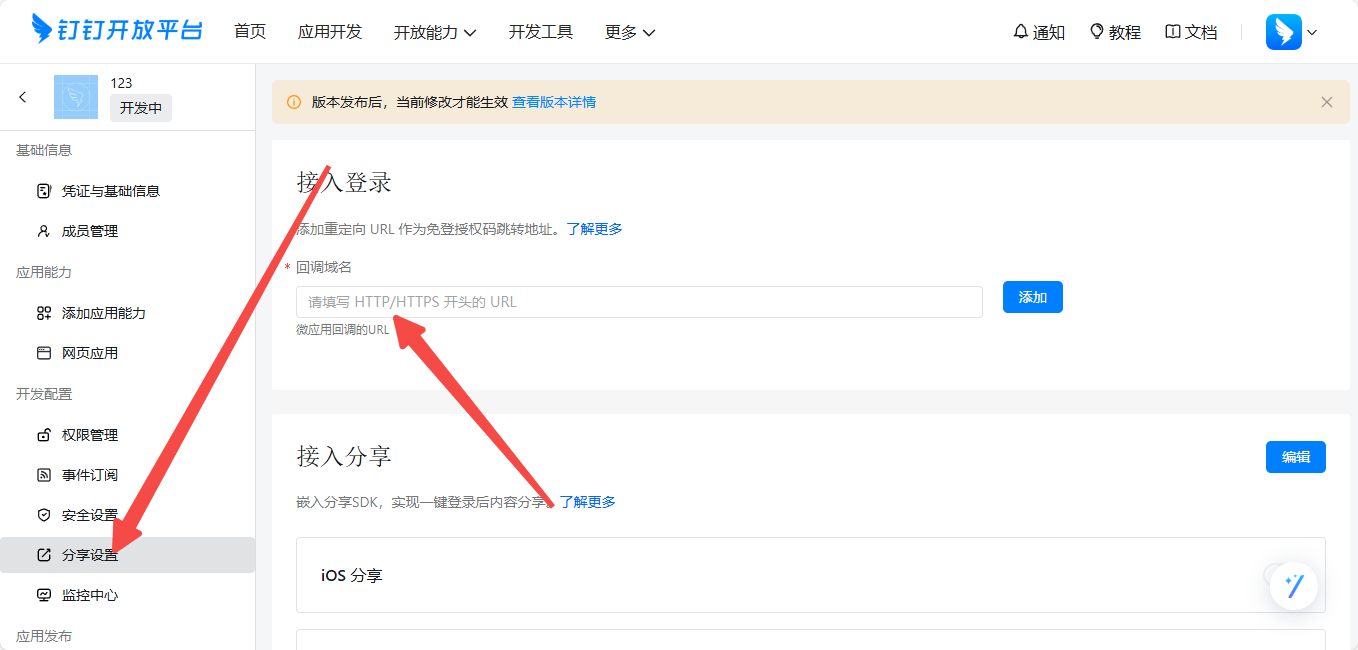This screenshot has width=1358, height=650.
Task: Open the 查看版本详情 link
Action: [x=554, y=102]
